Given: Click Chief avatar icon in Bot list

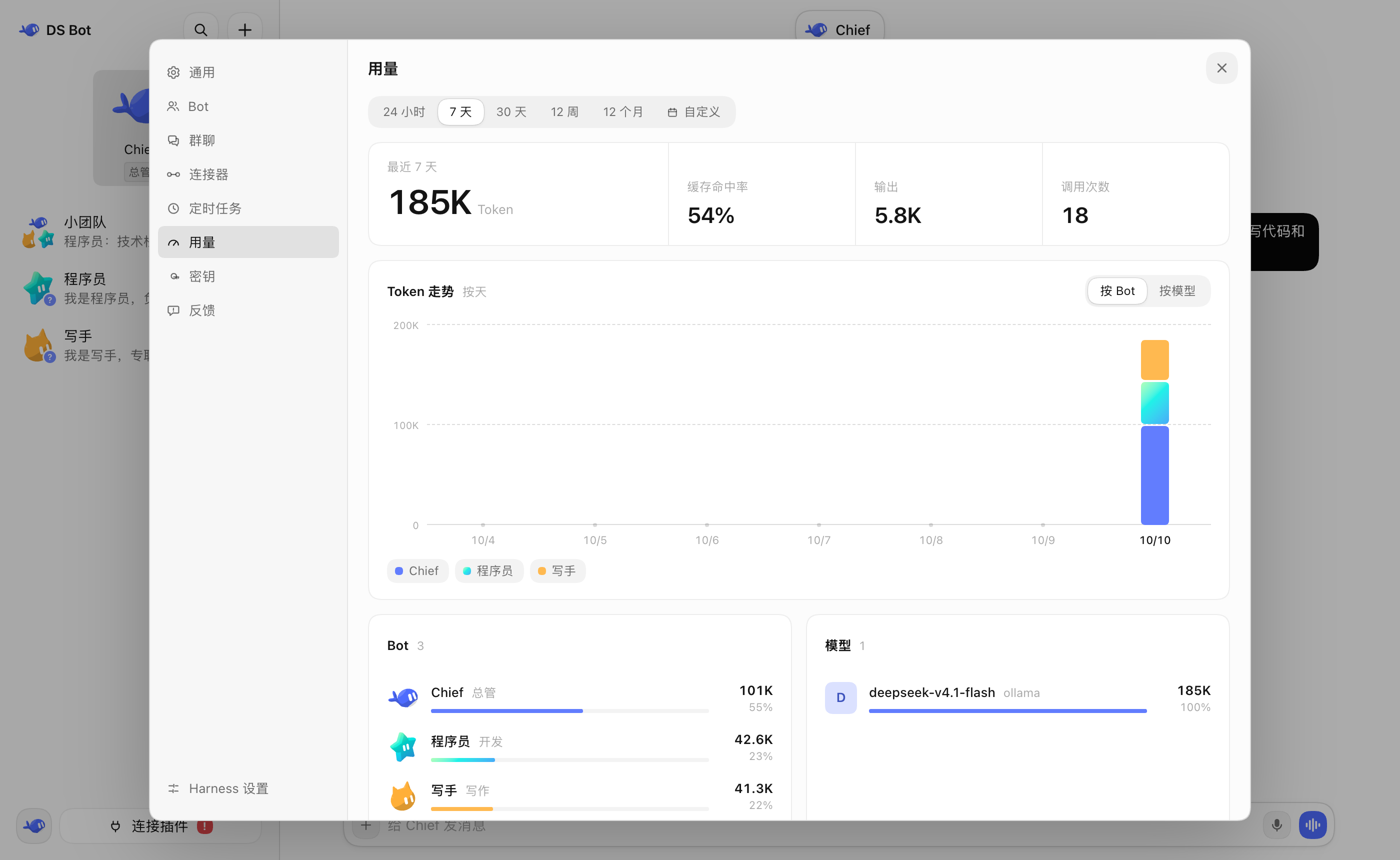Looking at the screenshot, I should click(x=402, y=697).
